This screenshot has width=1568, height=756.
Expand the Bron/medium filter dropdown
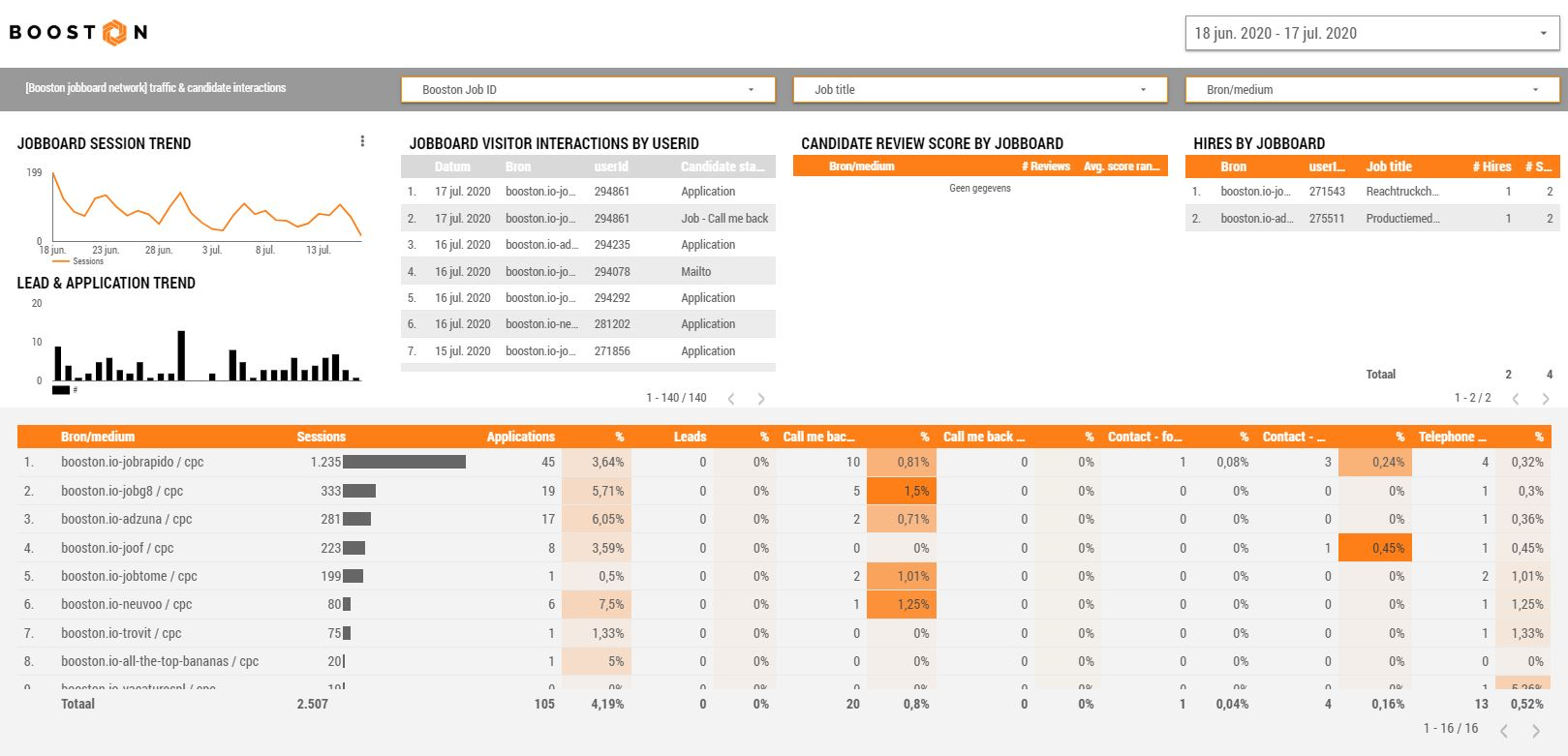pyautogui.click(x=1372, y=89)
